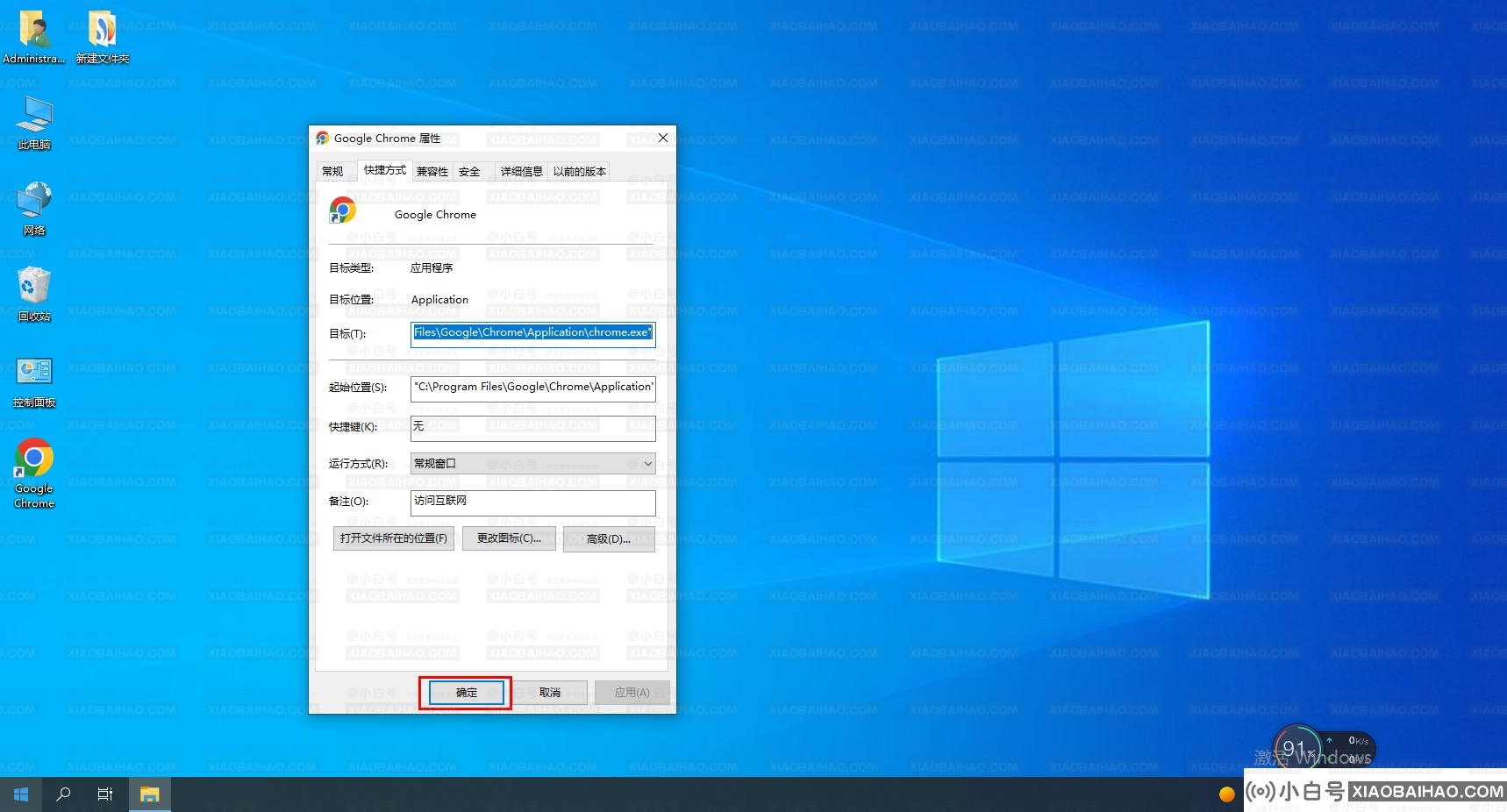1507x812 pixels.
Task: Open the 新建文件夹 desktop folder
Action: [103, 37]
